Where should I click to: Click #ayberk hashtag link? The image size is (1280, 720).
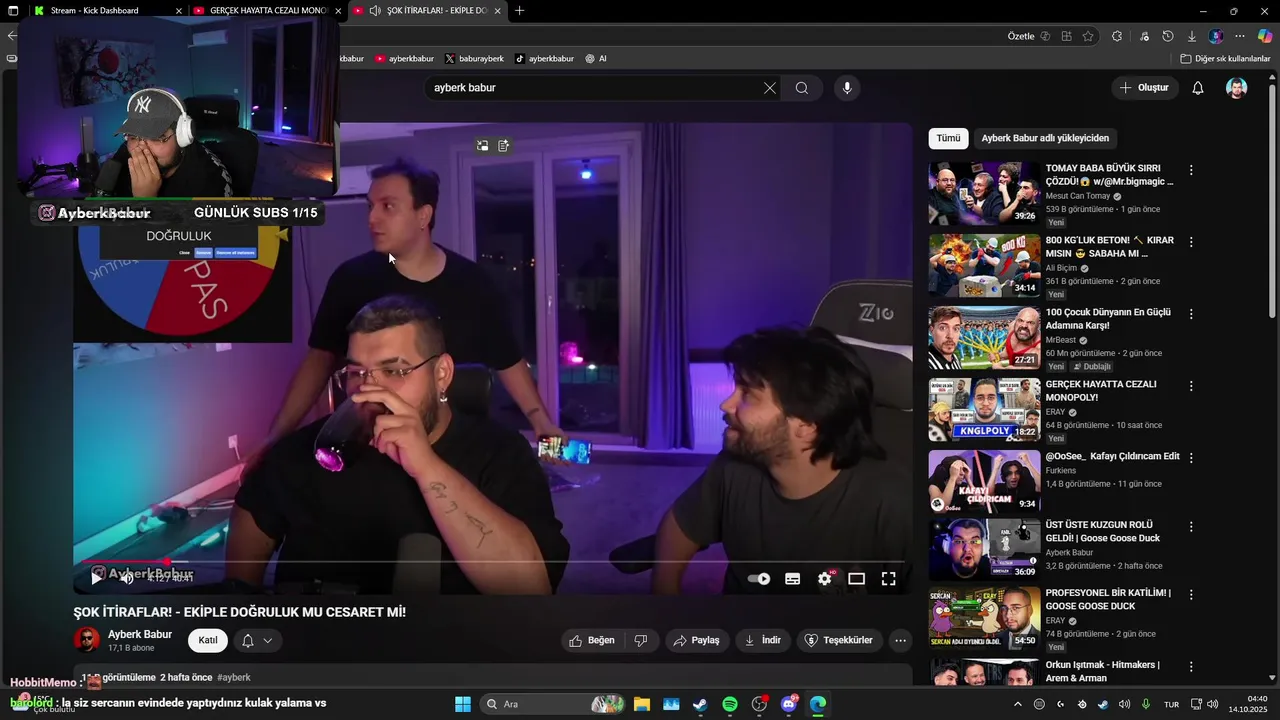tap(234, 678)
